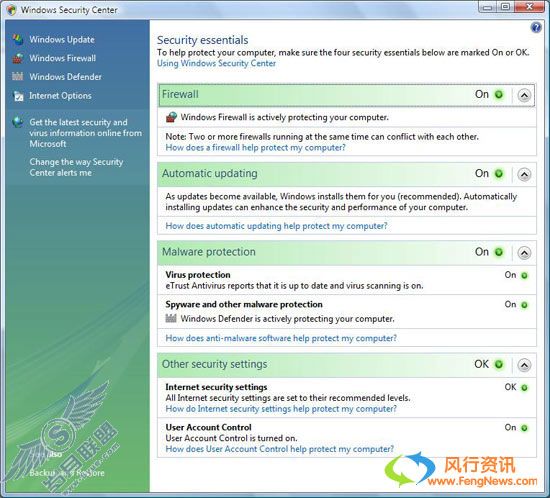Viewport: 550px width, 498px height.
Task: Collapse the Other security settings section
Action: click(524, 365)
